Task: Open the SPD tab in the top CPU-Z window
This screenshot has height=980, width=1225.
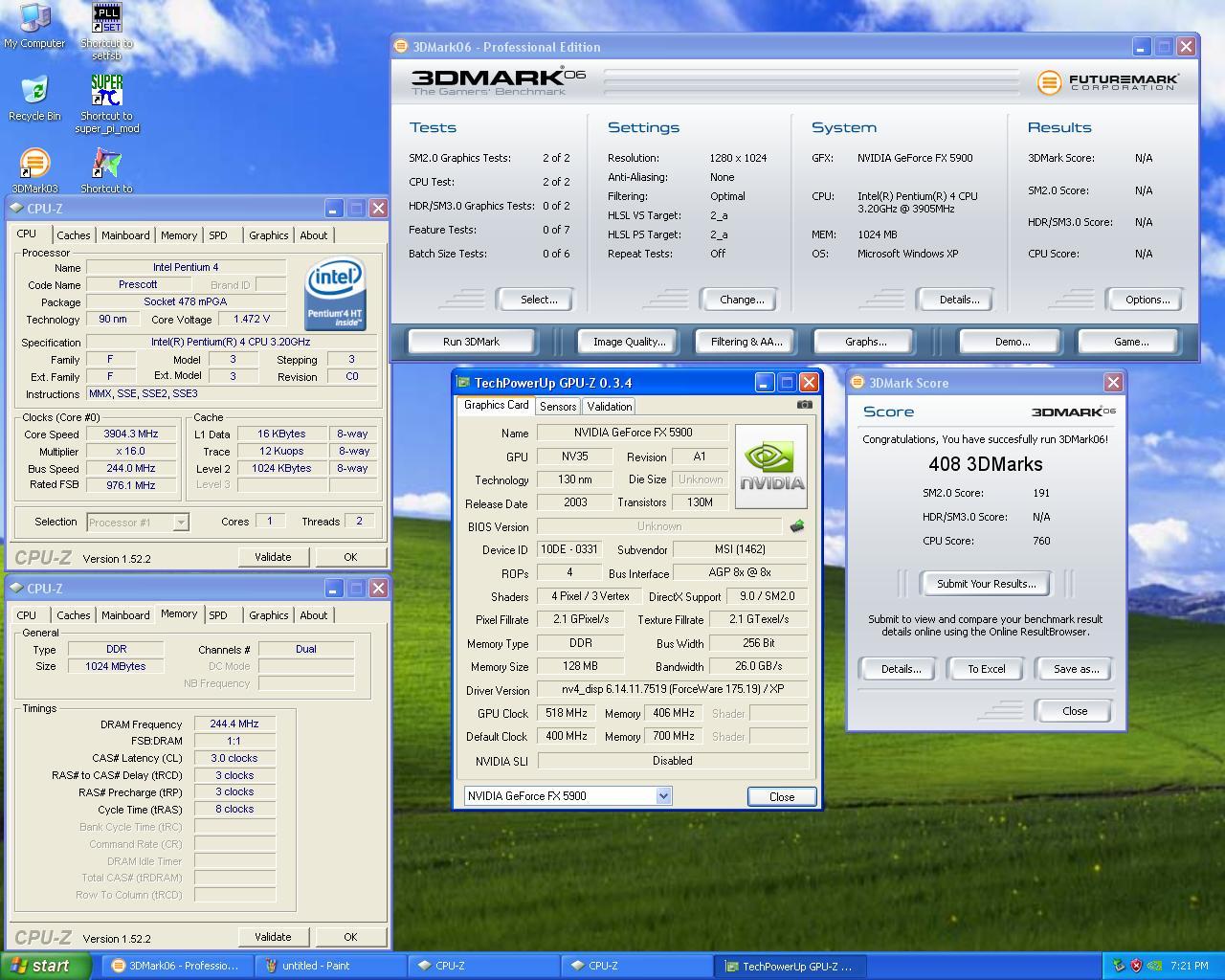Action: pos(218,235)
